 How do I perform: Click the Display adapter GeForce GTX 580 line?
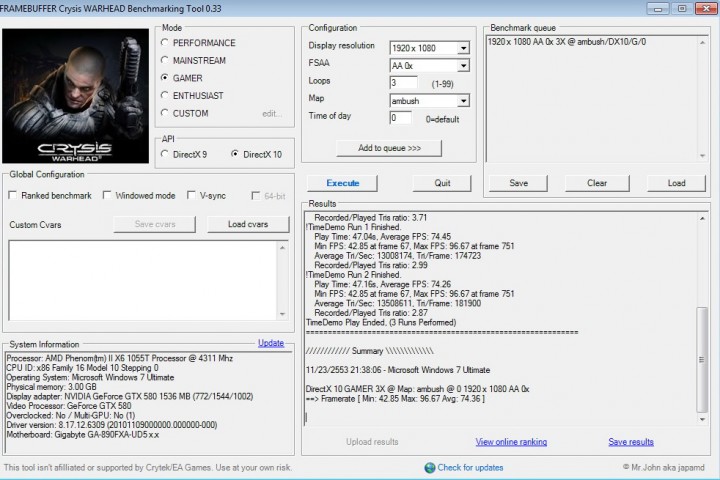[x=129, y=396]
